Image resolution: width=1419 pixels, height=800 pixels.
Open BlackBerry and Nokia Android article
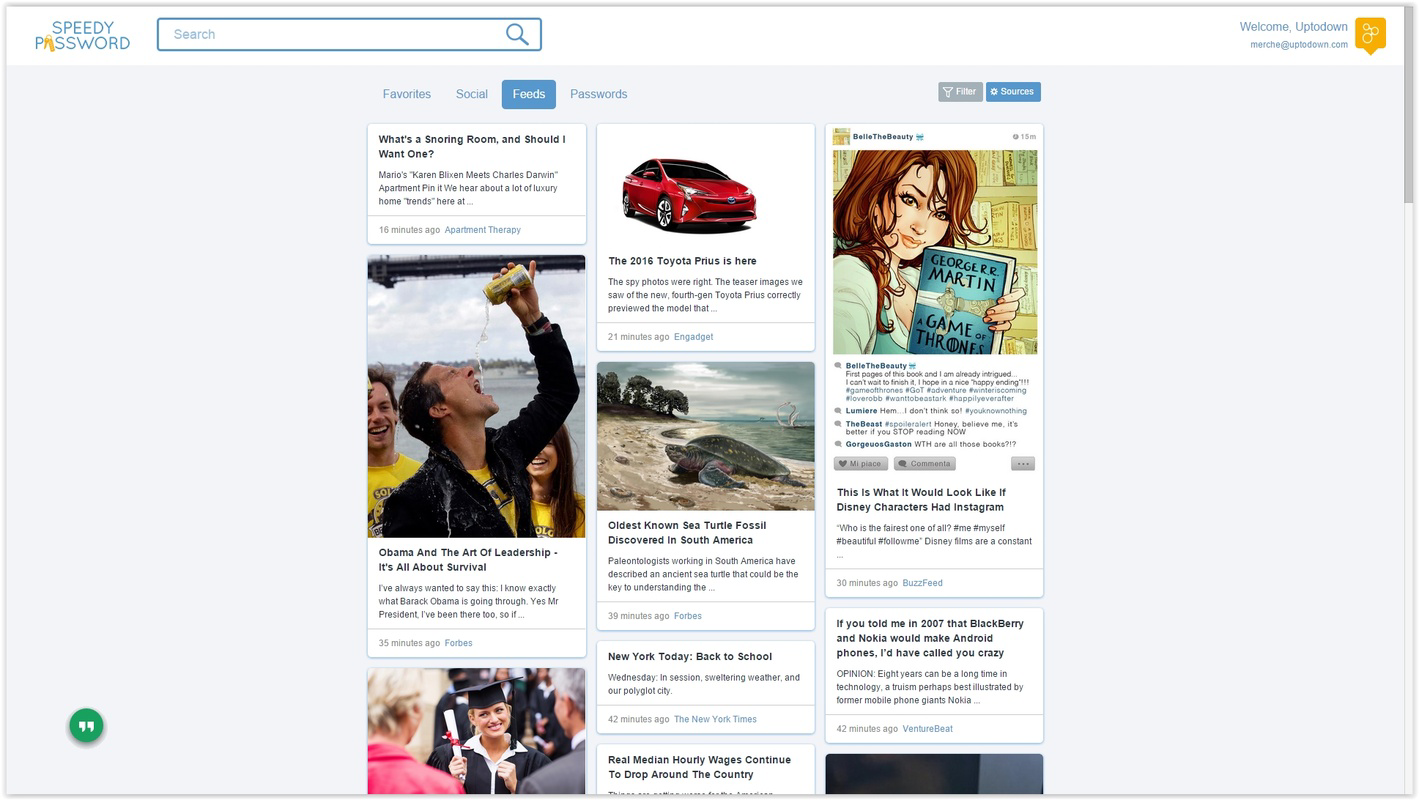tap(930, 638)
